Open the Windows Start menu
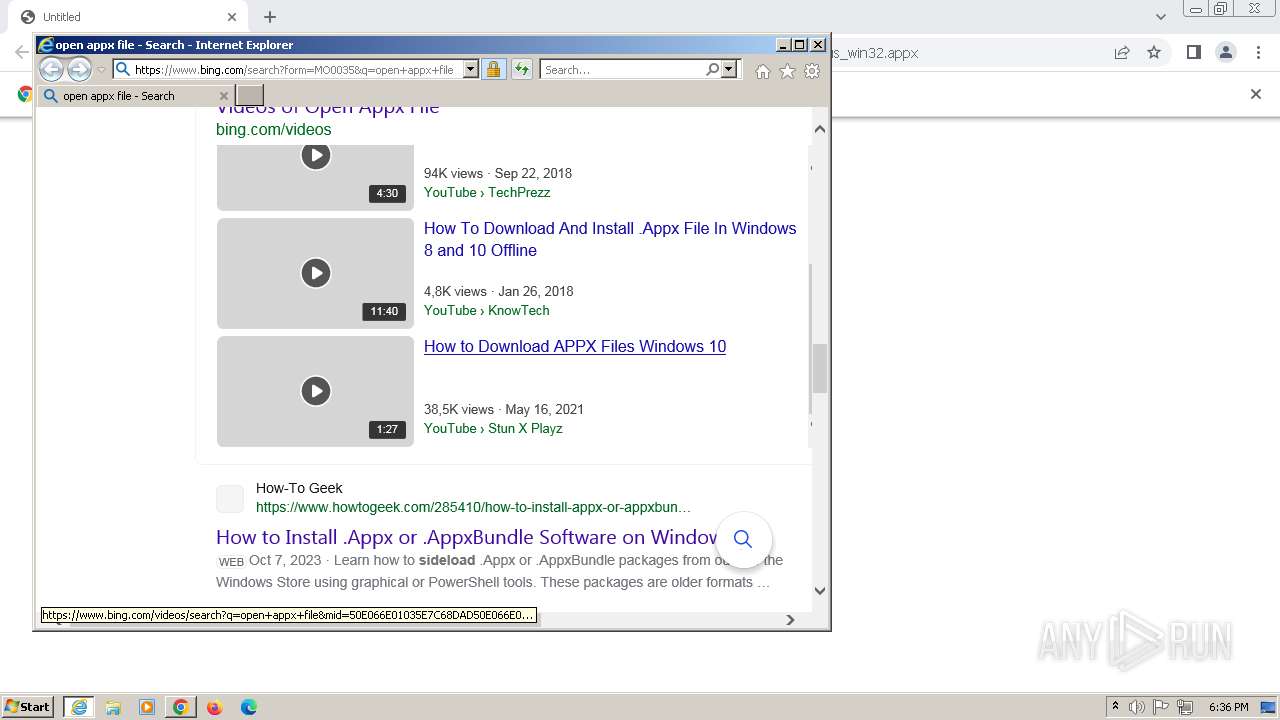Screen dimensions: 1280x720 point(28,707)
